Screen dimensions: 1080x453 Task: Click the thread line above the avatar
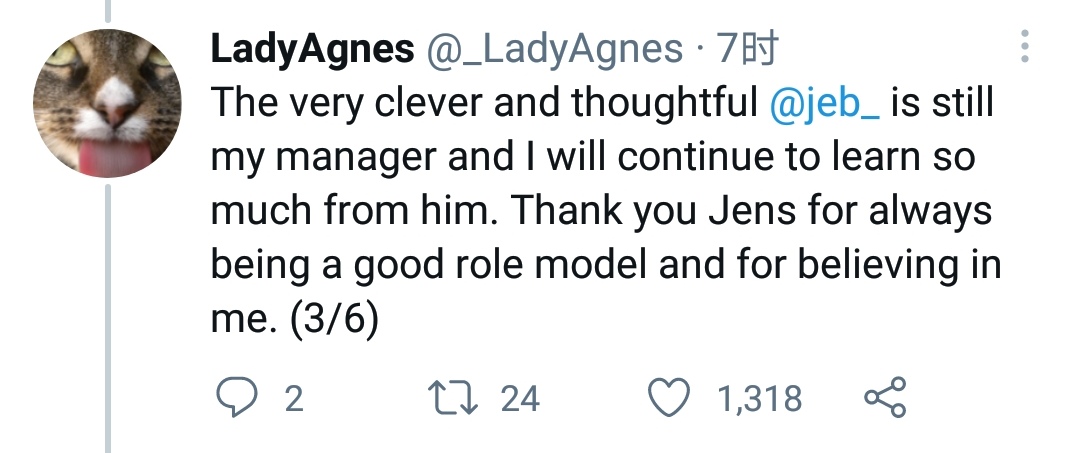coord(107,9)
